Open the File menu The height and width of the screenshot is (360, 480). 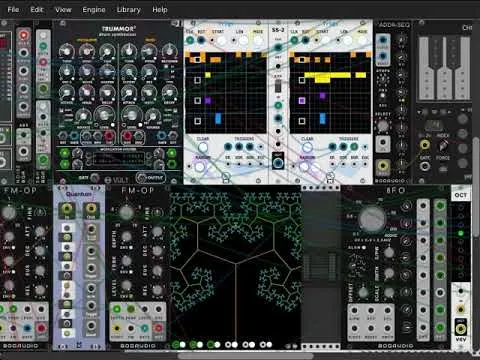[x=13, y=10]
